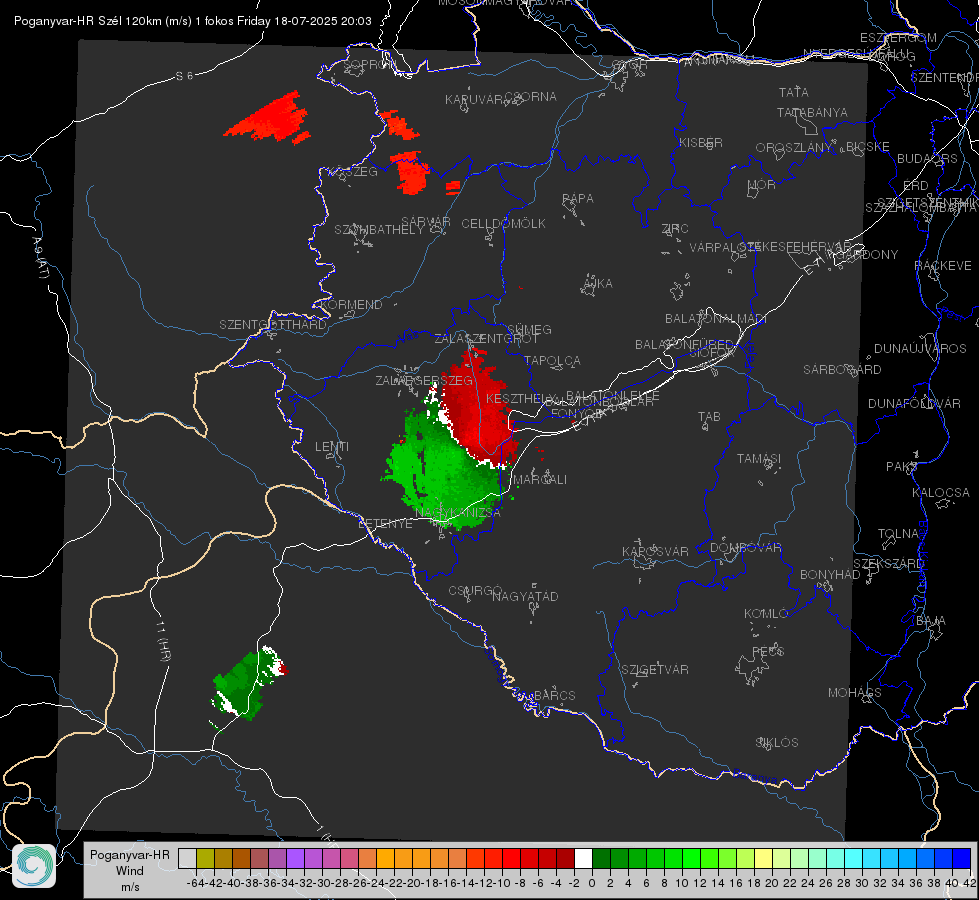979x900 pixels.
Task: Click the SUMEG label
Action: click(529, 330)
